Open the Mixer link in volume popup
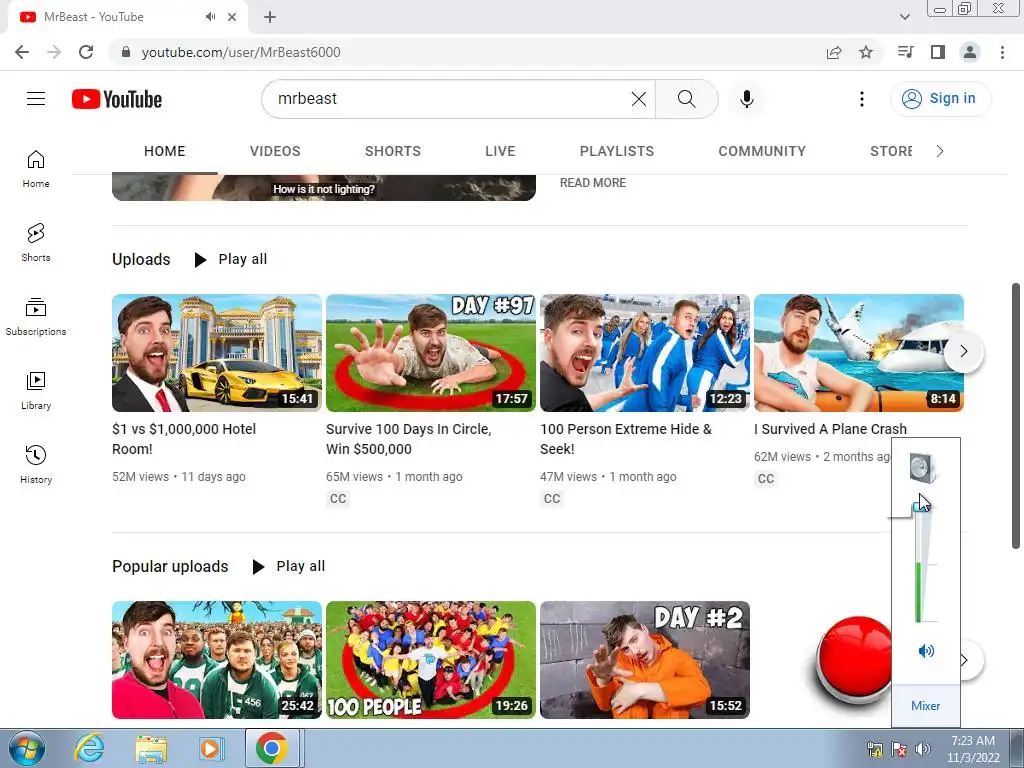Image resolution: width=1024 pixels, height=768 pixels. [x=925, y=706]
